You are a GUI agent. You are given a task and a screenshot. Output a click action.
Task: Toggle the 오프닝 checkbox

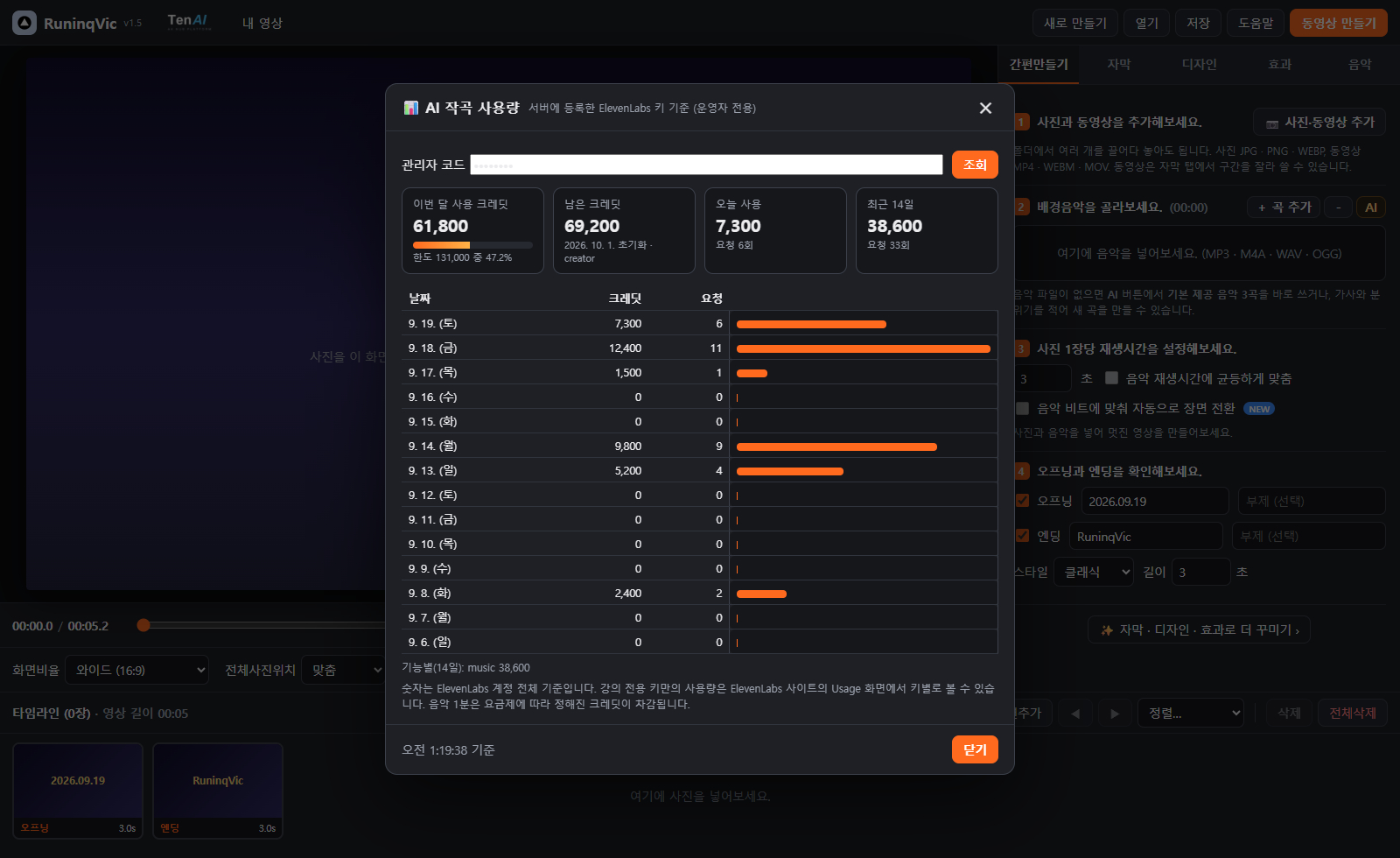(x=1022, y=501)
